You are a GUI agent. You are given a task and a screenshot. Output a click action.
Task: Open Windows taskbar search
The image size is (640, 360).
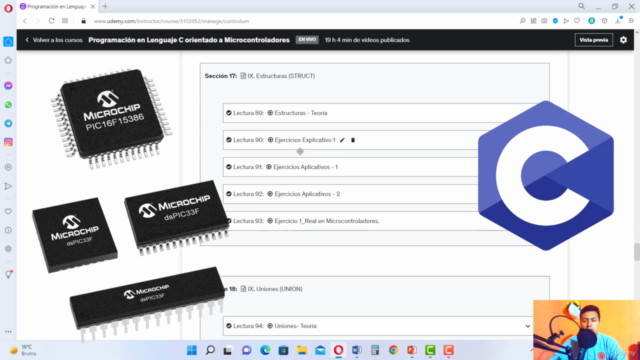210,350
